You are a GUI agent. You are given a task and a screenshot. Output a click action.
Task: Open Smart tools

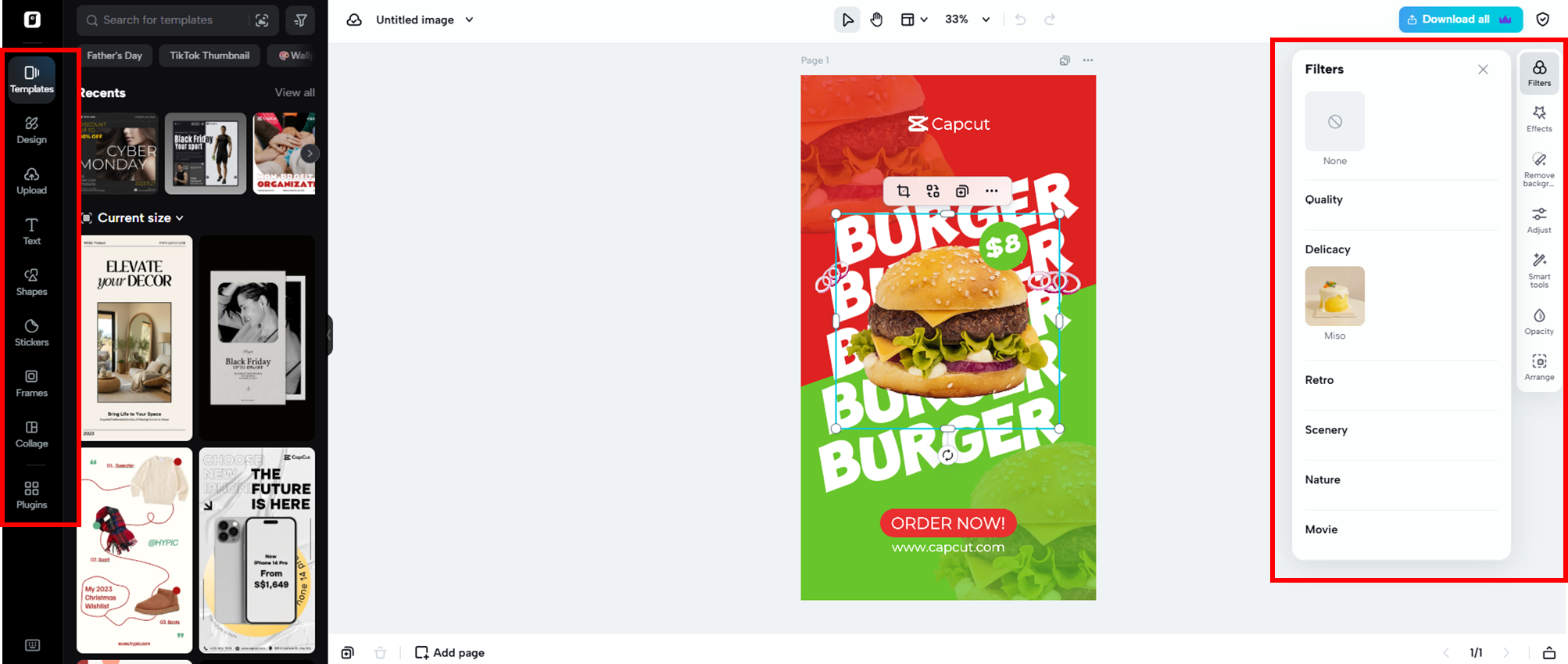[1539, 271]
